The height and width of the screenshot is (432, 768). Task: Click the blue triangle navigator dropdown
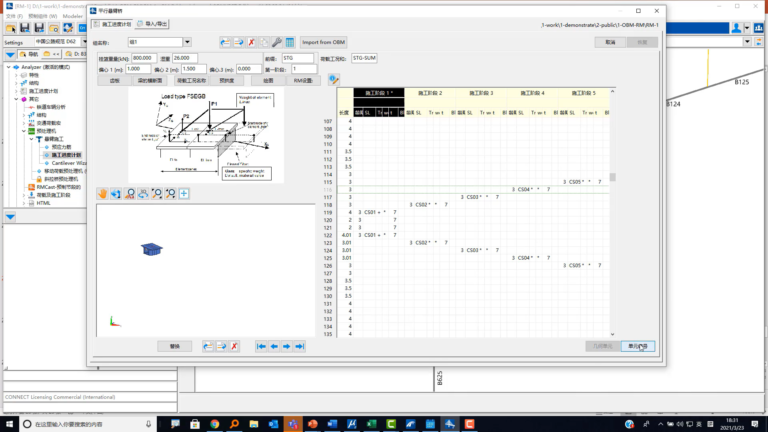click(10, 54)
